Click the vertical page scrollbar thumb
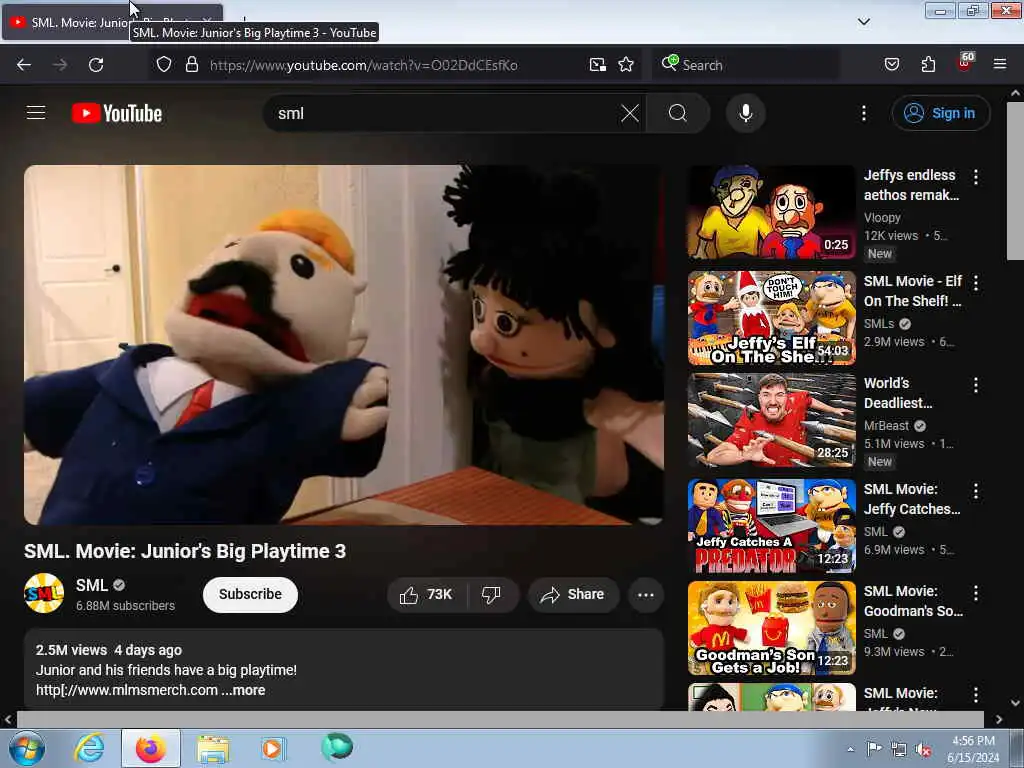1024x768 pixels. (x=1016, y=181)
